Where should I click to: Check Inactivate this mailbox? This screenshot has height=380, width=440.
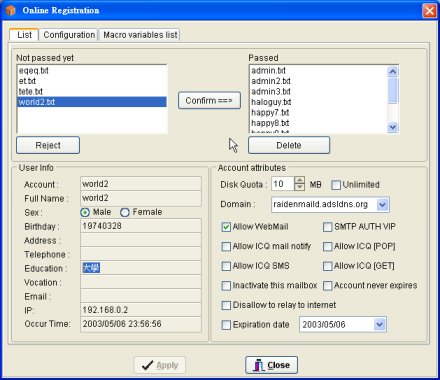226,286
